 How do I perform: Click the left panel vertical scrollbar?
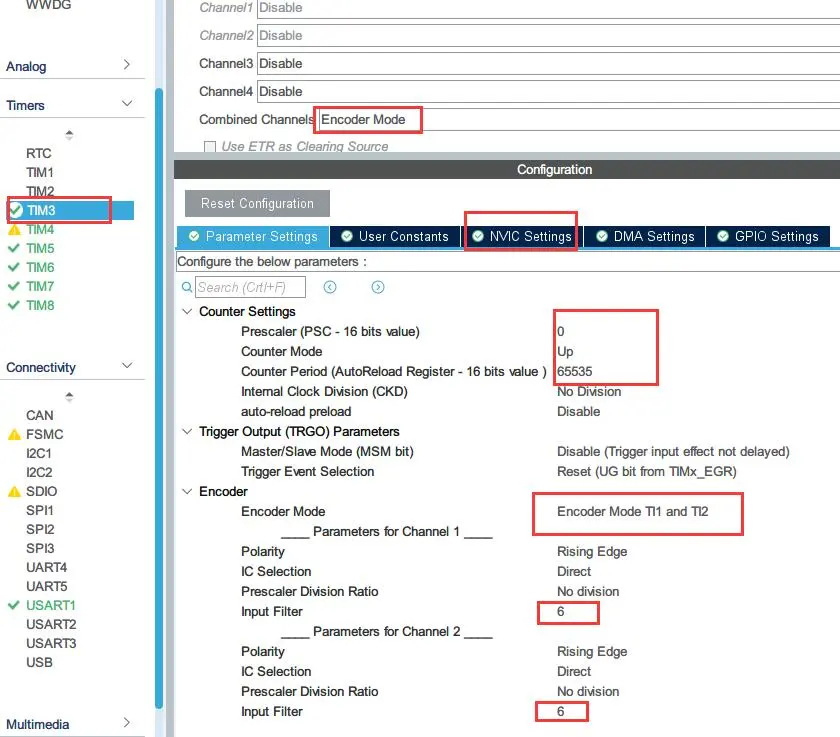(158, 400)
